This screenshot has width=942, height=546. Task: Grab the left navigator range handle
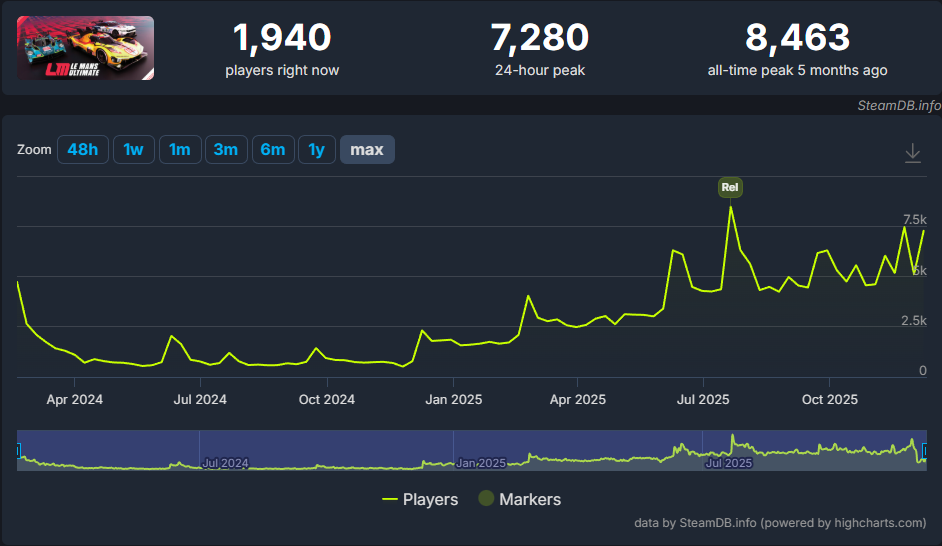pos(19,451)
